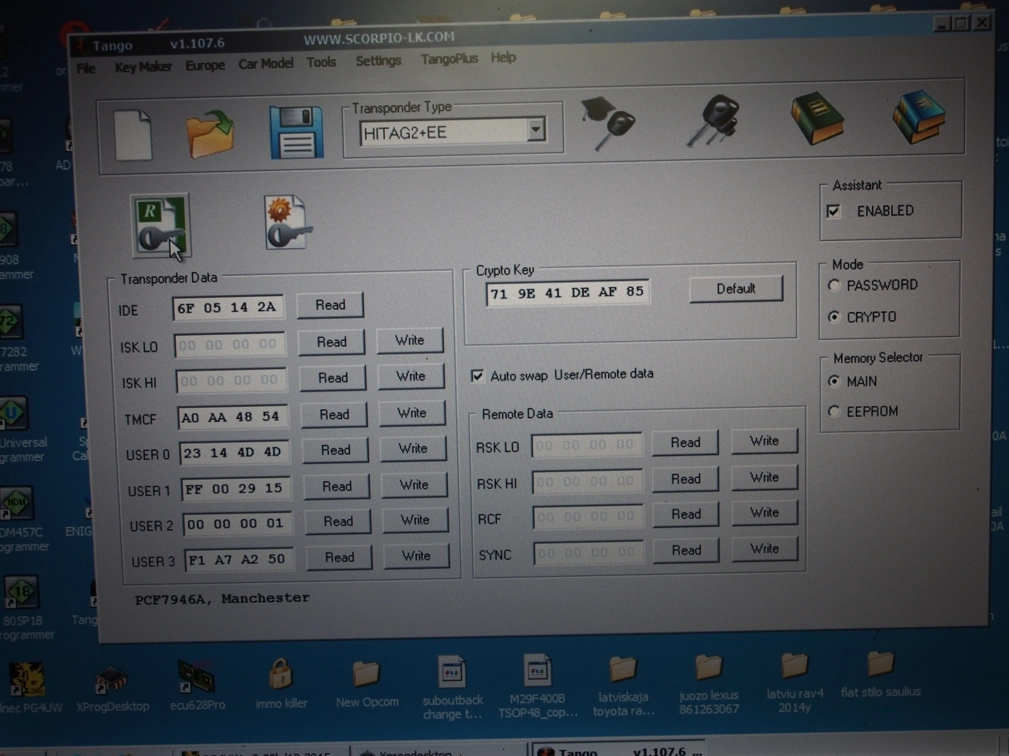Open the key learning graduation-cap icon

click(x=607, y=122)
